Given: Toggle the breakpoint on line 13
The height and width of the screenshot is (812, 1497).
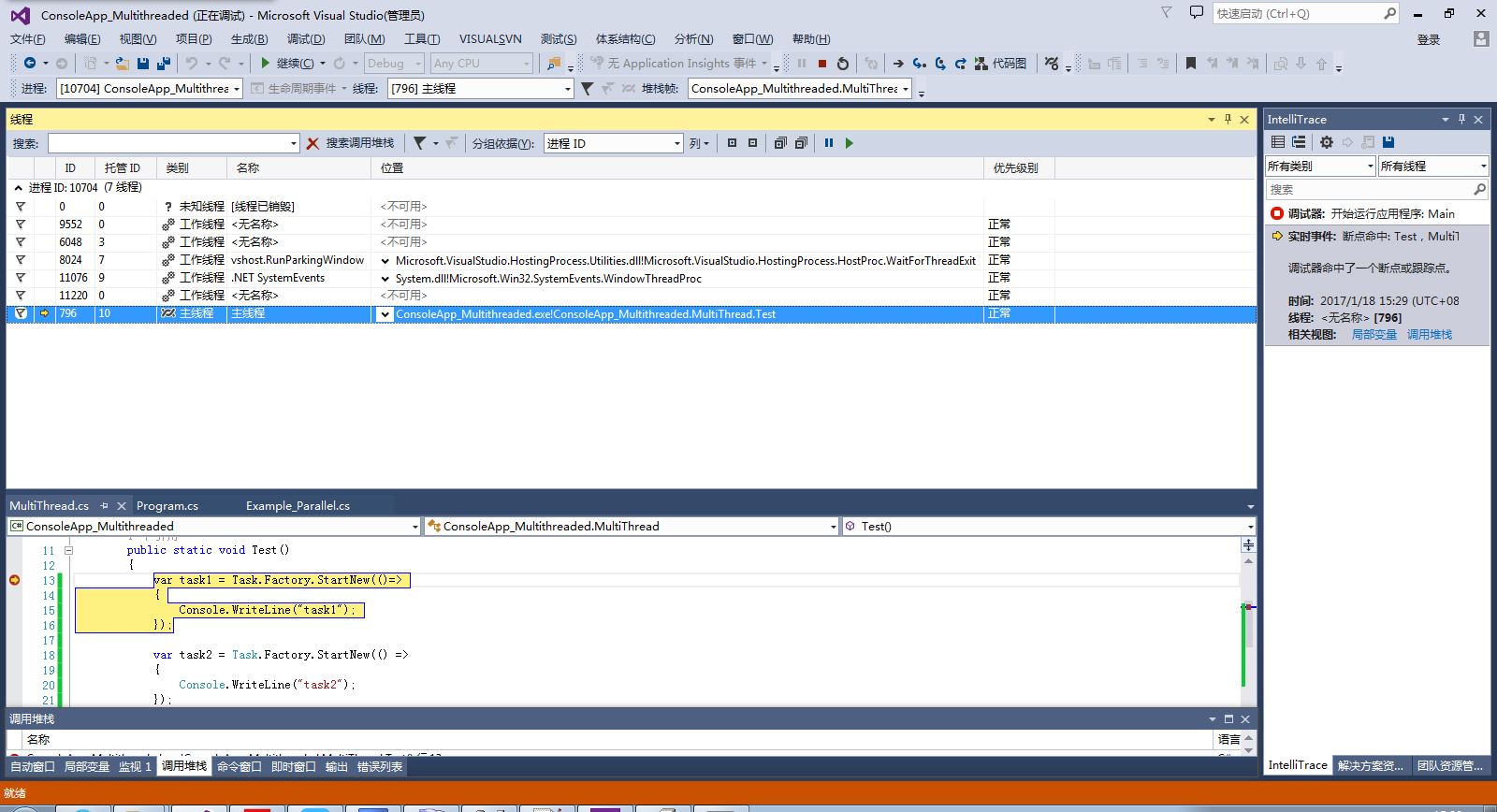Looking at the screenshot, I should click(x=14, y=580).
